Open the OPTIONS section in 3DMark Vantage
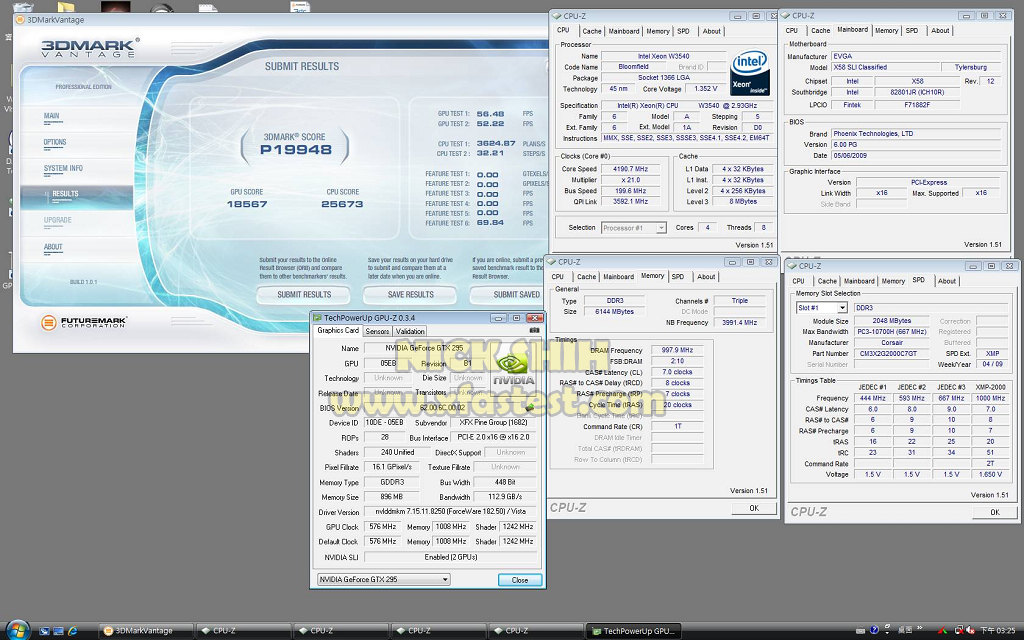The height and width of the screenshot is (640, 1024). tap(55, 142)
